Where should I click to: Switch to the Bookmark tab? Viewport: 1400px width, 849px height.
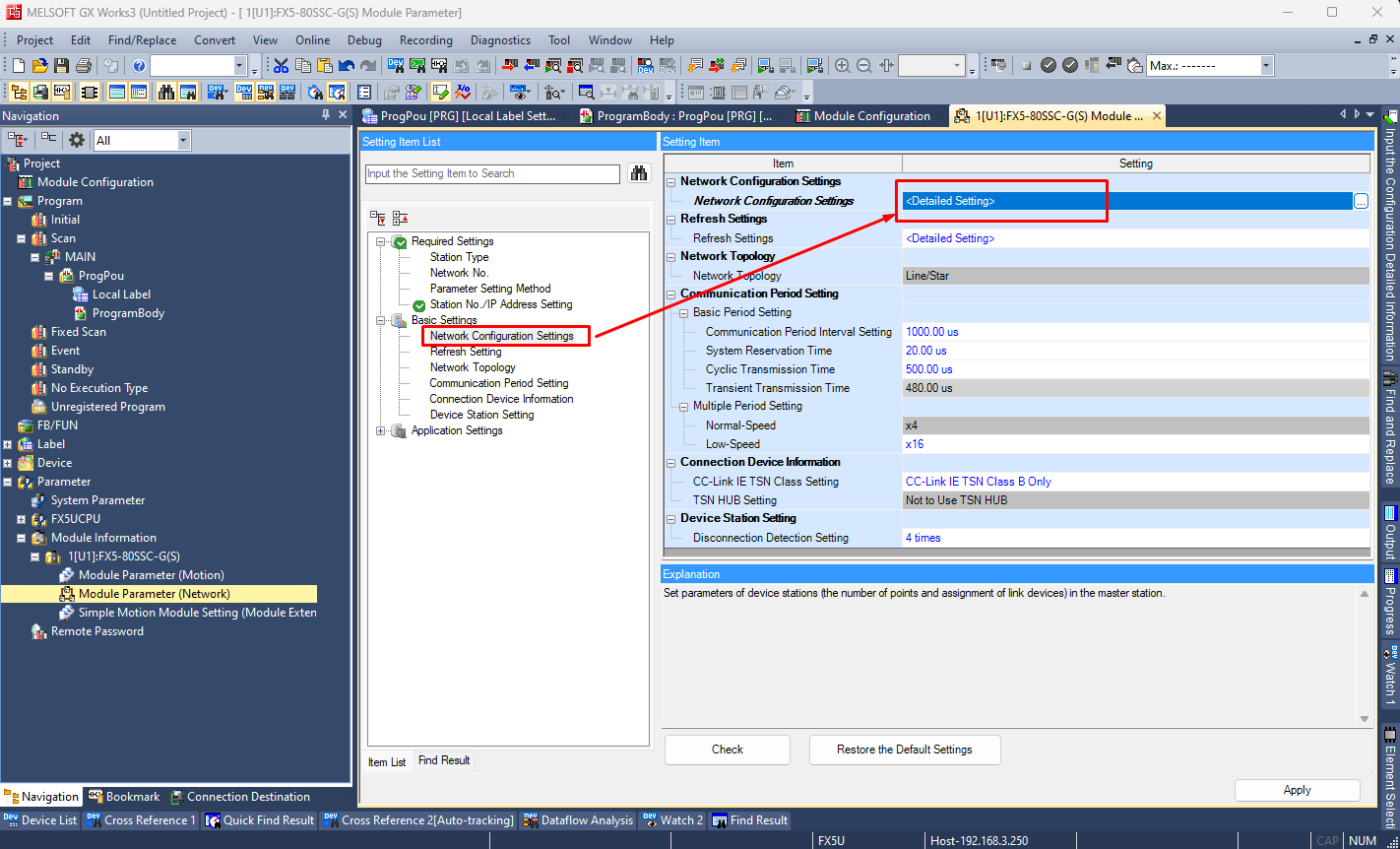click(123, 797)
